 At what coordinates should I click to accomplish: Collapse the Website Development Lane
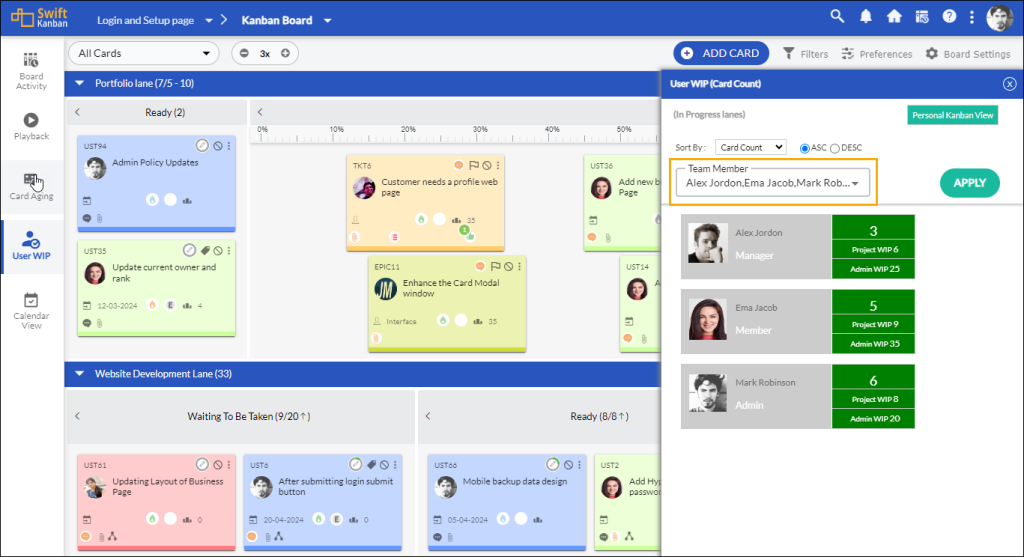[x=80, y=374]
